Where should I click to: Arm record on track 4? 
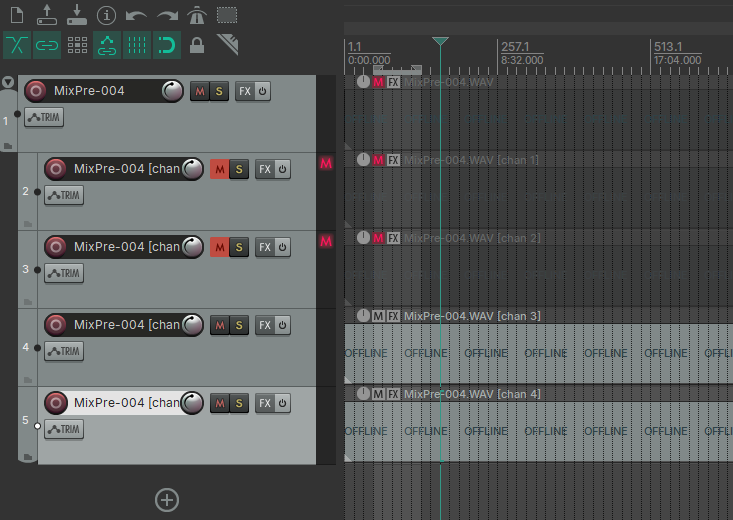[56, 325]
